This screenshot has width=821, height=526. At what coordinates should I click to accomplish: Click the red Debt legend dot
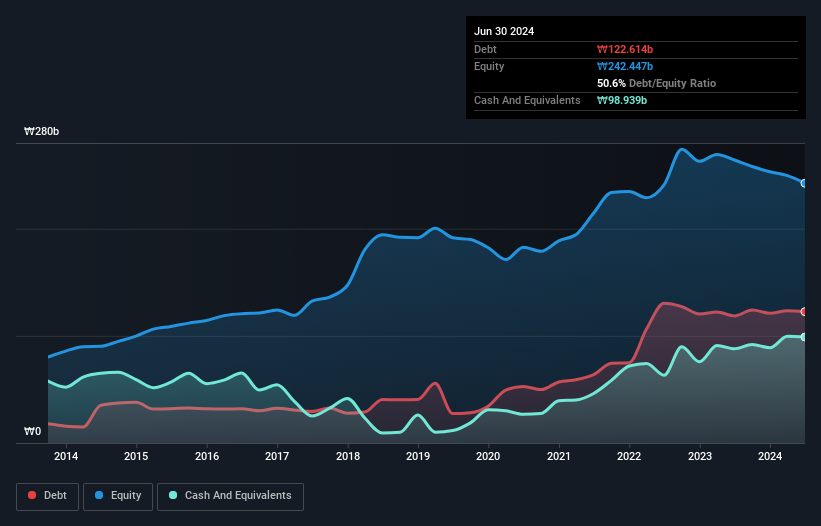32,495
